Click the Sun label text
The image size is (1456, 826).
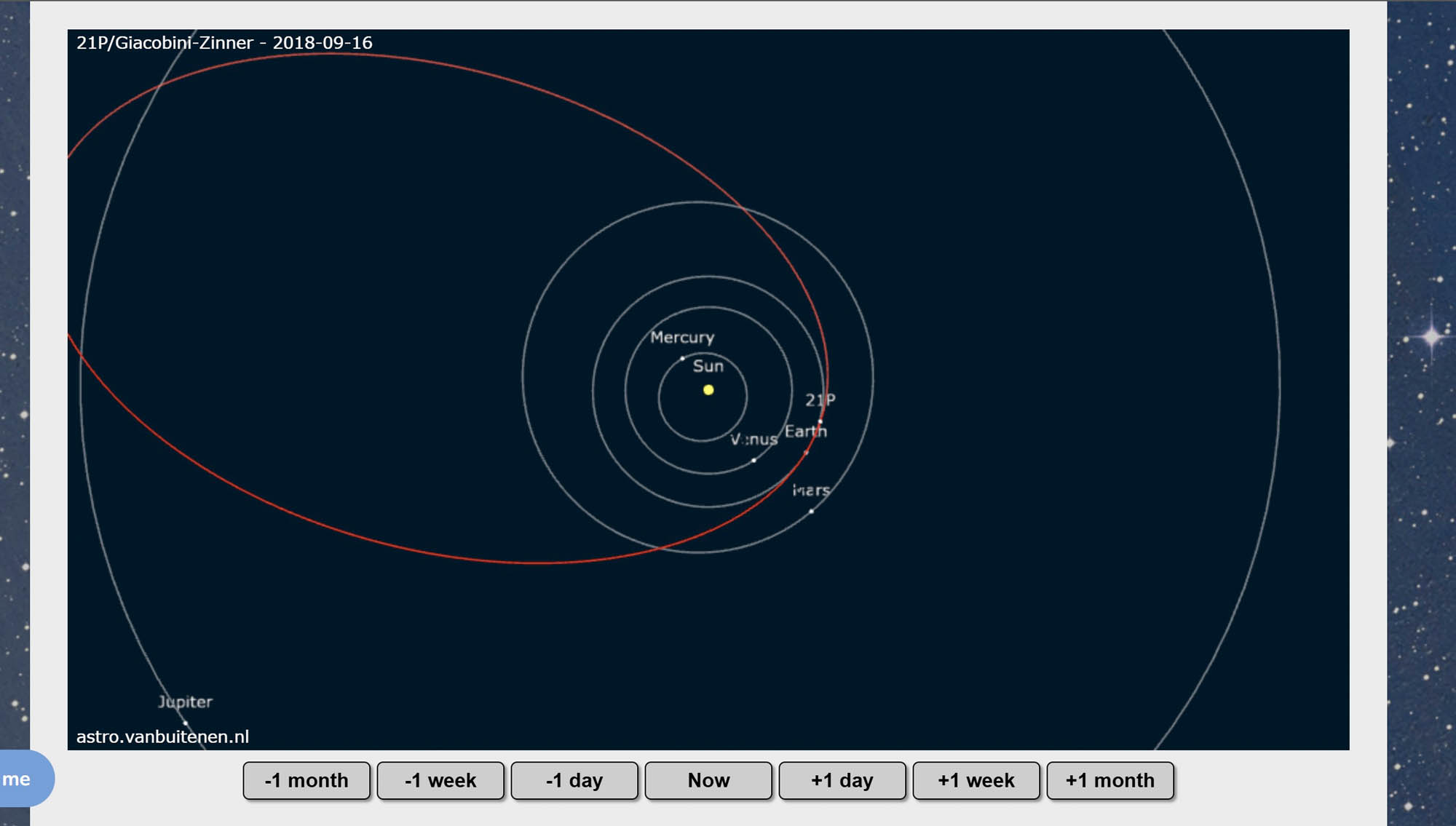click(708, 366)
